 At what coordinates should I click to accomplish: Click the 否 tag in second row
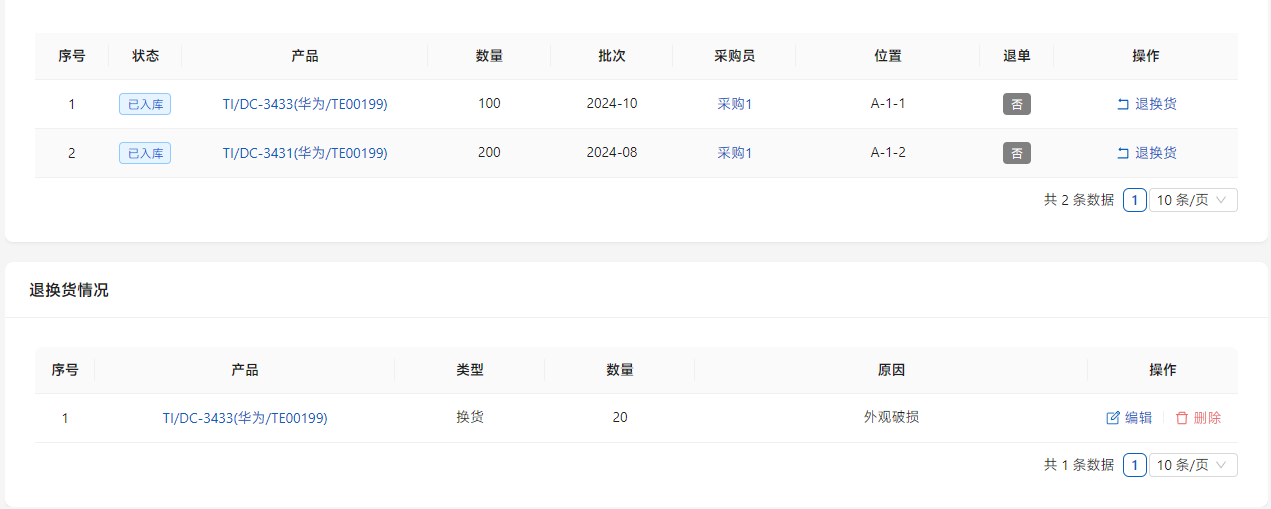pyautogui.click(x=1017, y=153)
